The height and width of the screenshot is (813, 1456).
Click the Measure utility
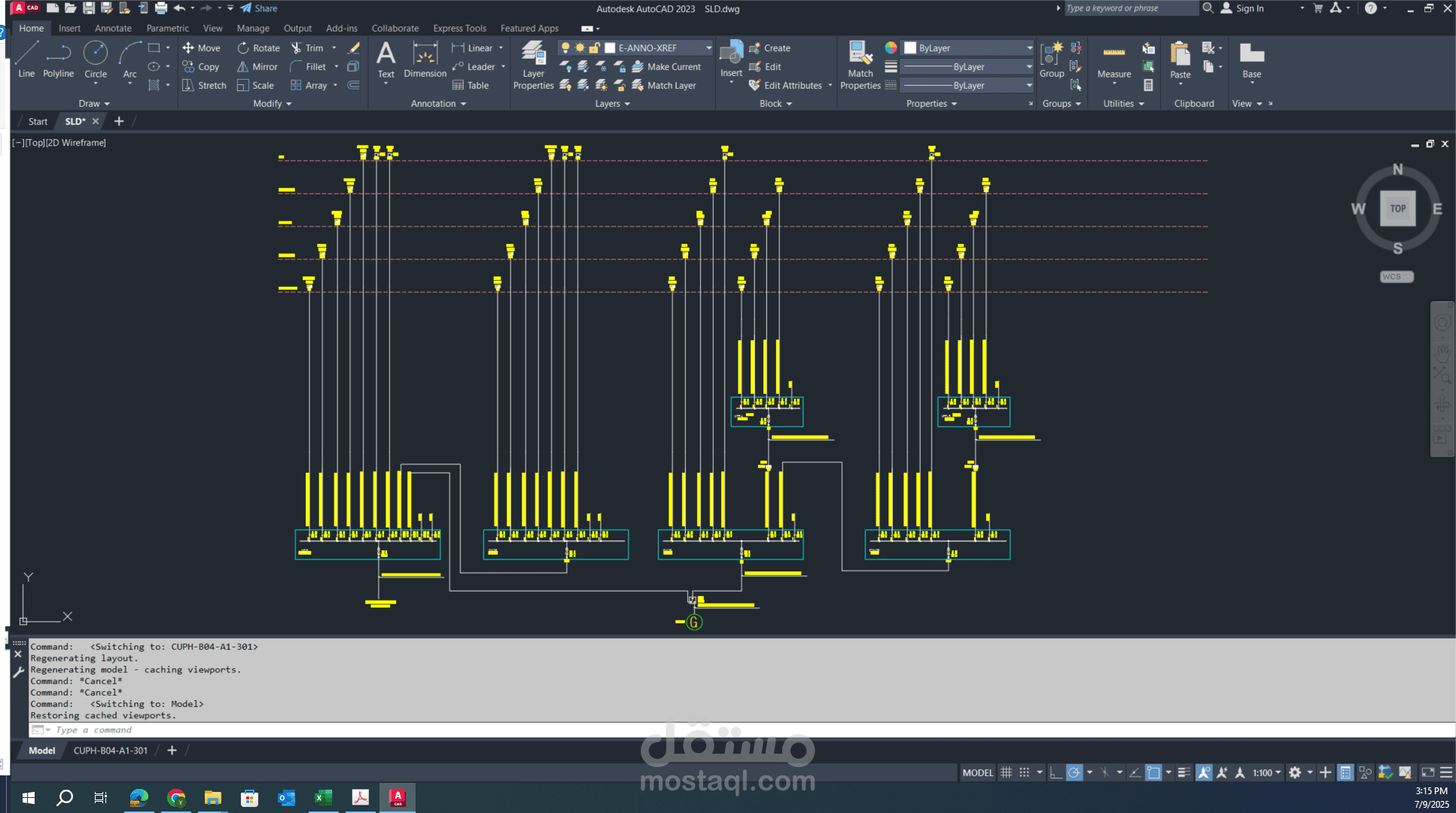(x=1113, y=59)
